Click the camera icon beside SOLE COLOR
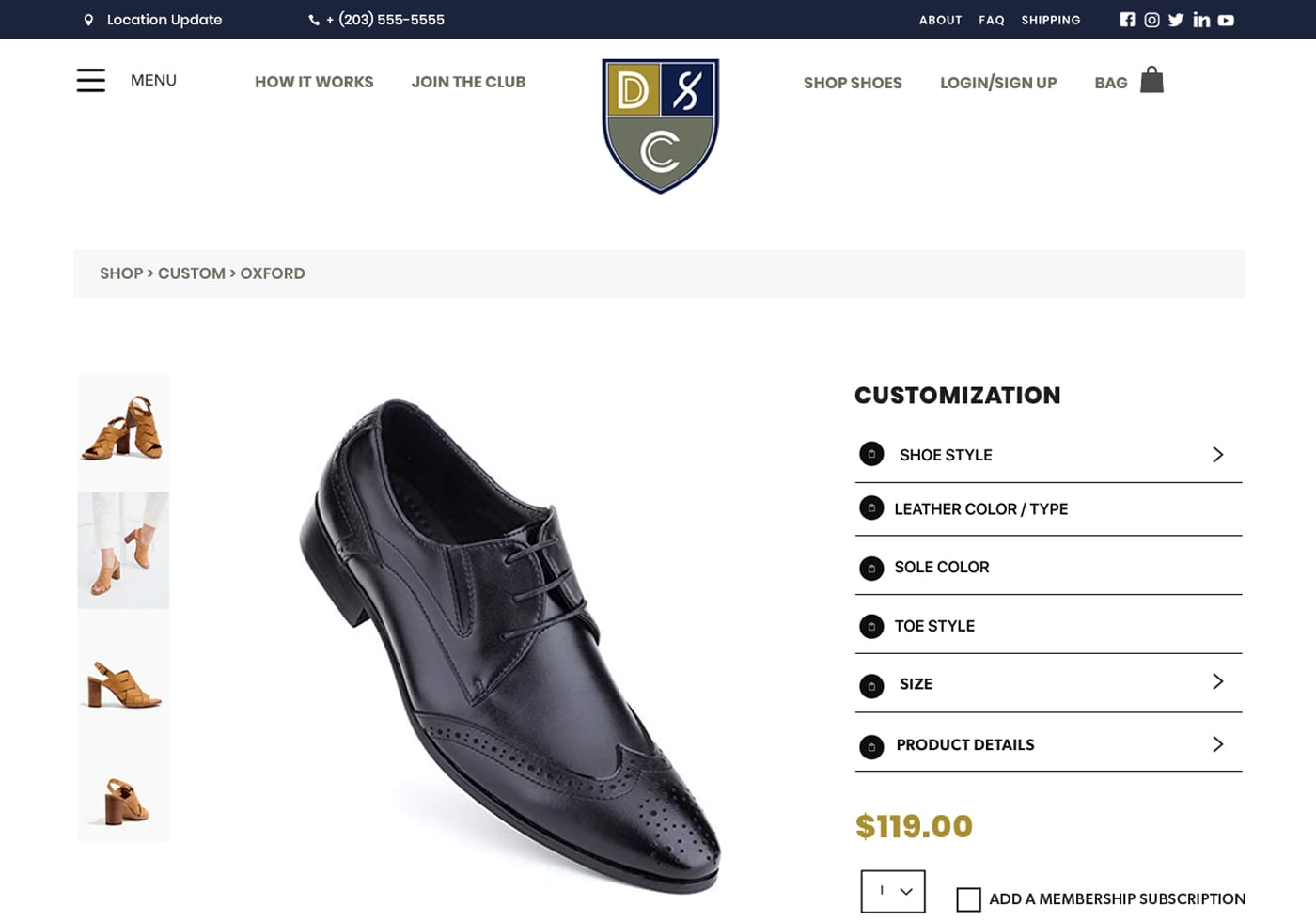 tap(871, 568)
